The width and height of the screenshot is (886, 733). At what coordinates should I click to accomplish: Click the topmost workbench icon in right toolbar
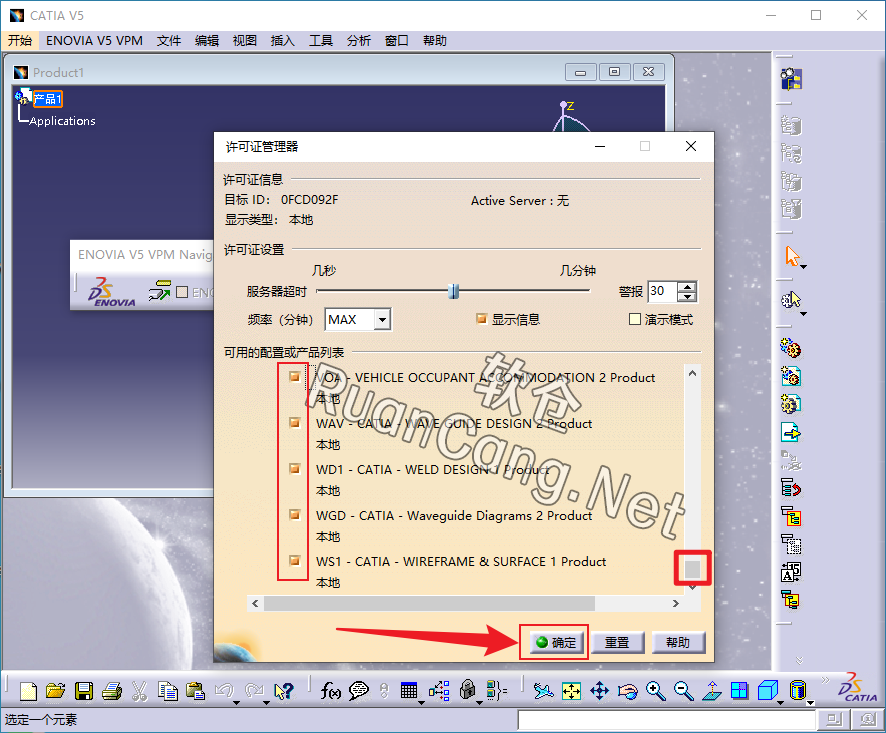click(791, 79)
